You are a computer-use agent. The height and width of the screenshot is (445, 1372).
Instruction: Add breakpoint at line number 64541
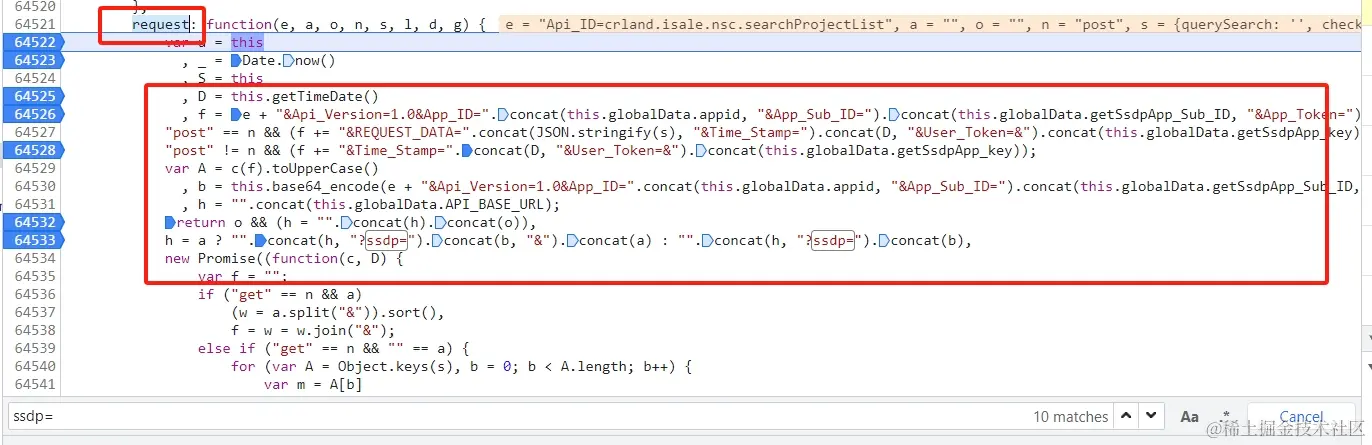click(x=34, y=384)
